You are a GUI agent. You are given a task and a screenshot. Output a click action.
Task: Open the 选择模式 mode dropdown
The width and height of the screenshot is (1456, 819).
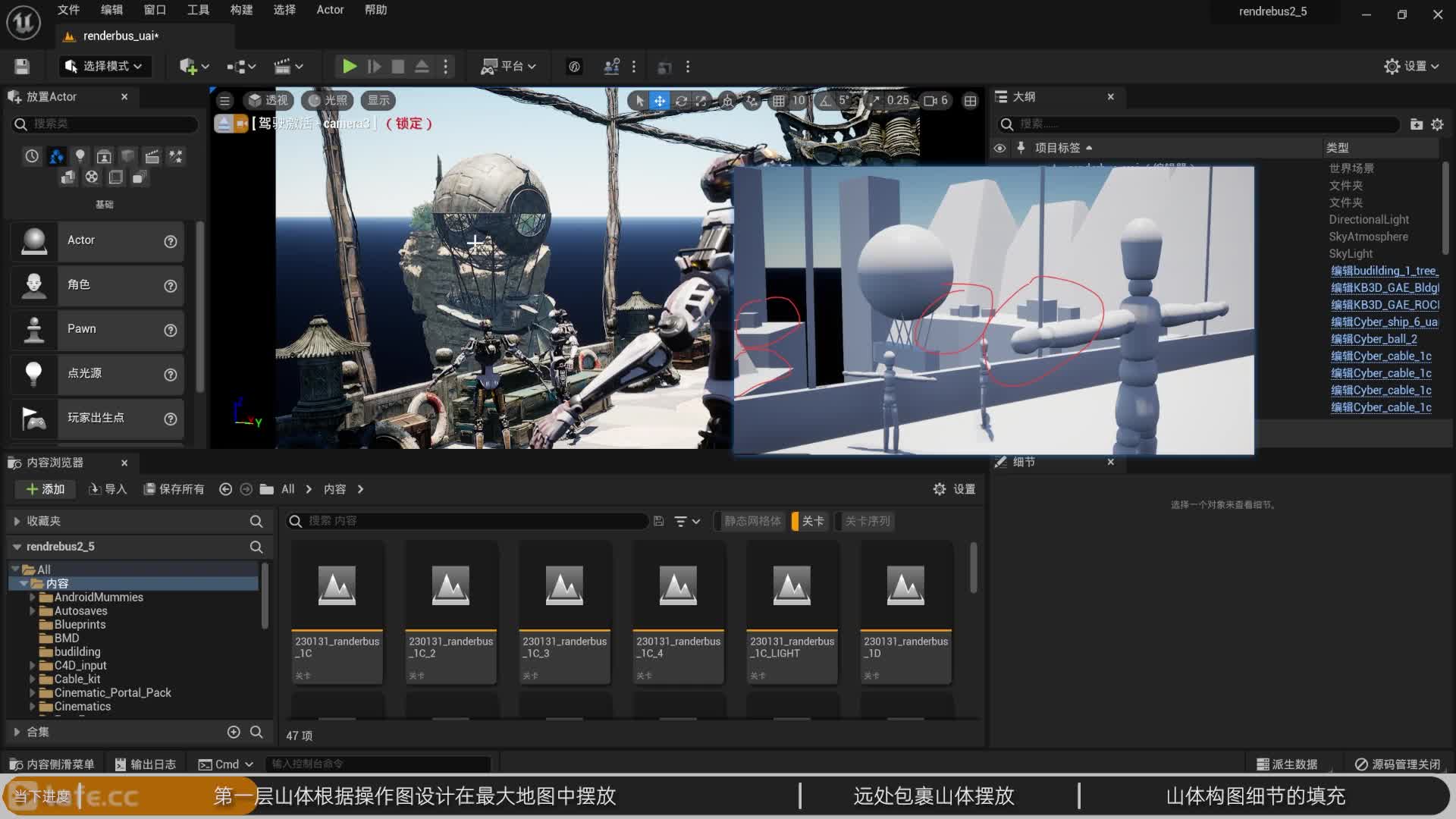(x=105, y=67)
